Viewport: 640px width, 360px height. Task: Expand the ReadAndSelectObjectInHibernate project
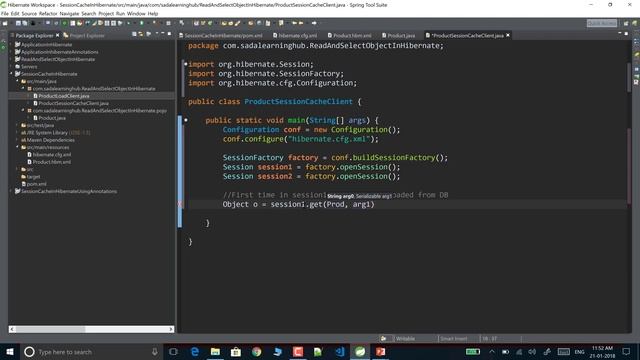pos(11,59)
